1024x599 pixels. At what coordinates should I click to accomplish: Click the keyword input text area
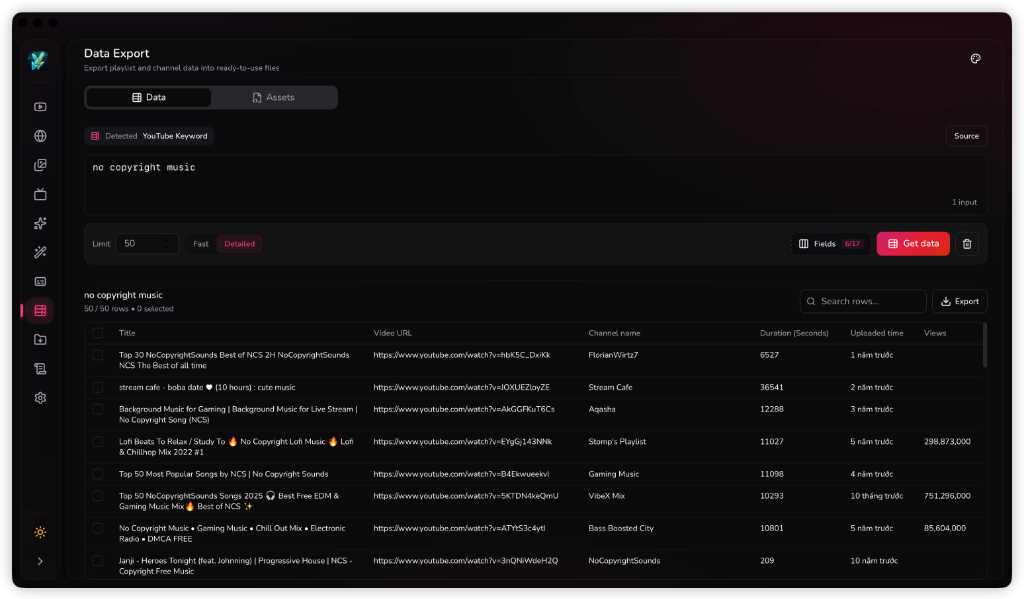pos(535,185)
